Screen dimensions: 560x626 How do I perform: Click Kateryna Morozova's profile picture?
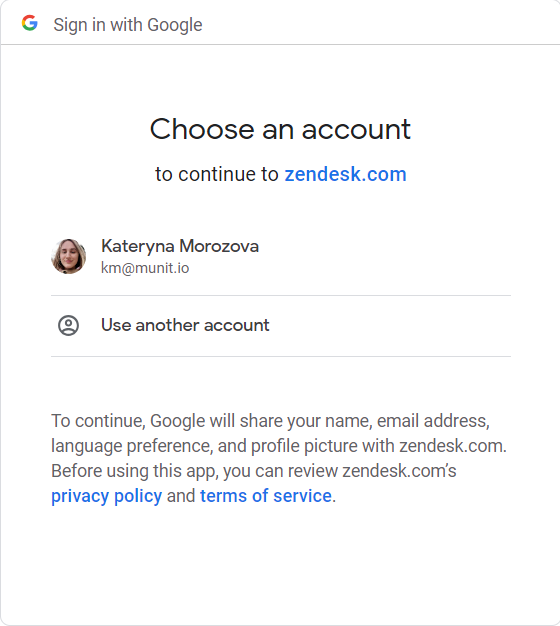69,256
